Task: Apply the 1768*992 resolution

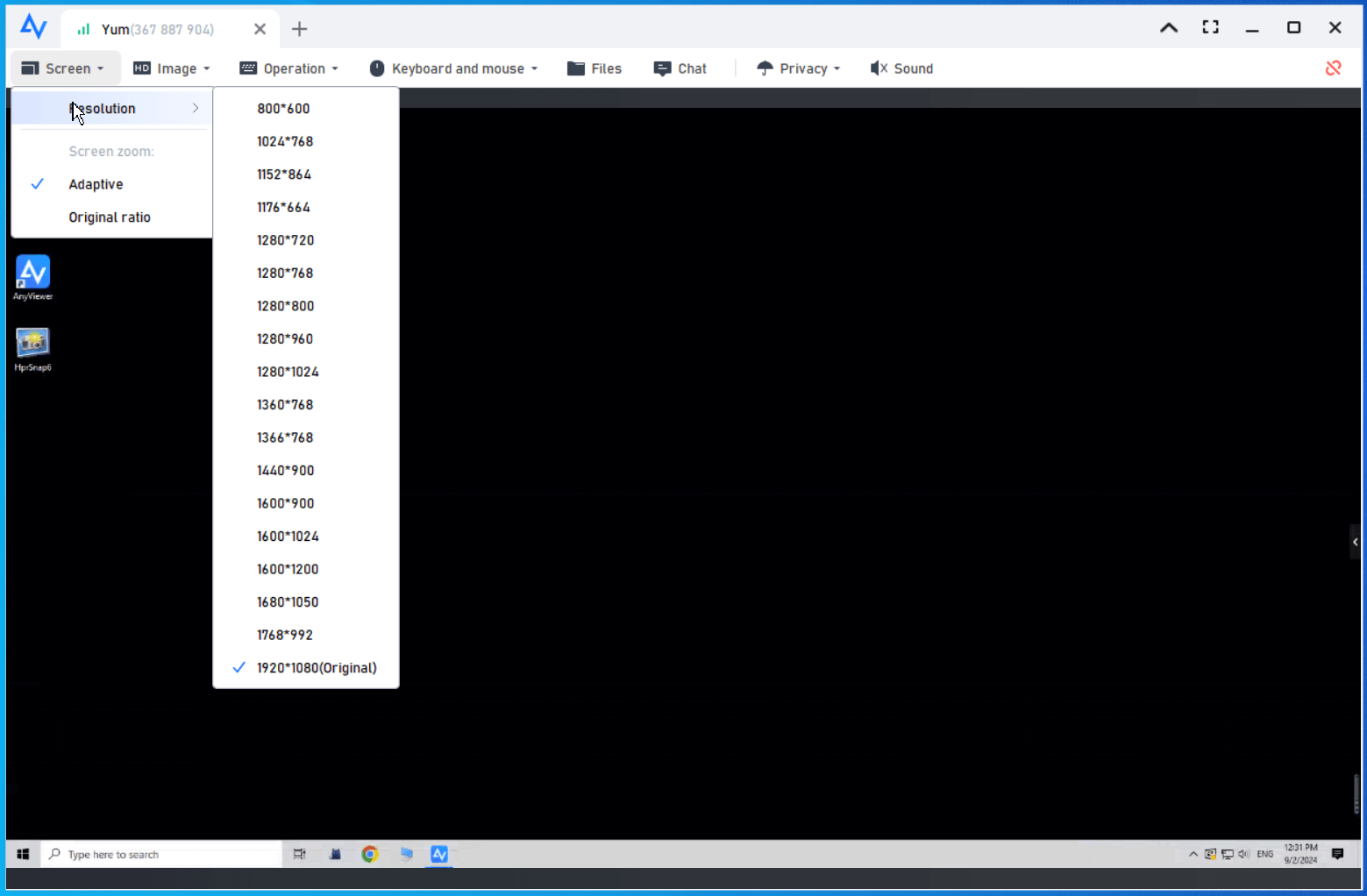Action: click(306, 635)
